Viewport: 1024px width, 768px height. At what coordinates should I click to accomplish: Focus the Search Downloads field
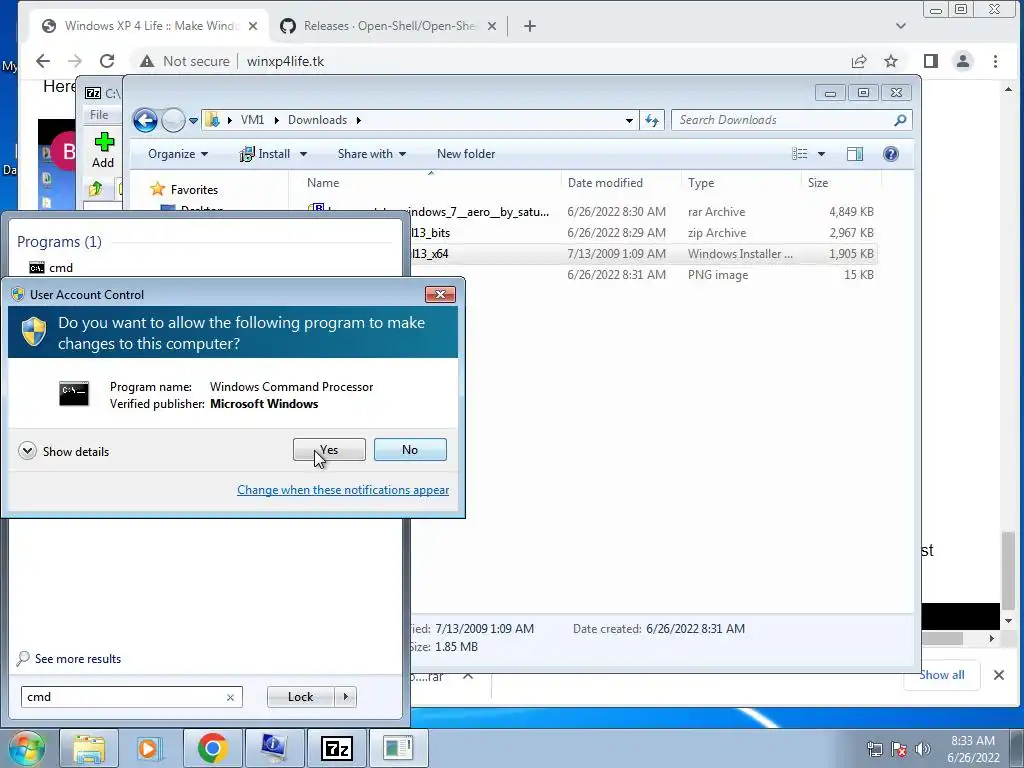click(784, 120)
